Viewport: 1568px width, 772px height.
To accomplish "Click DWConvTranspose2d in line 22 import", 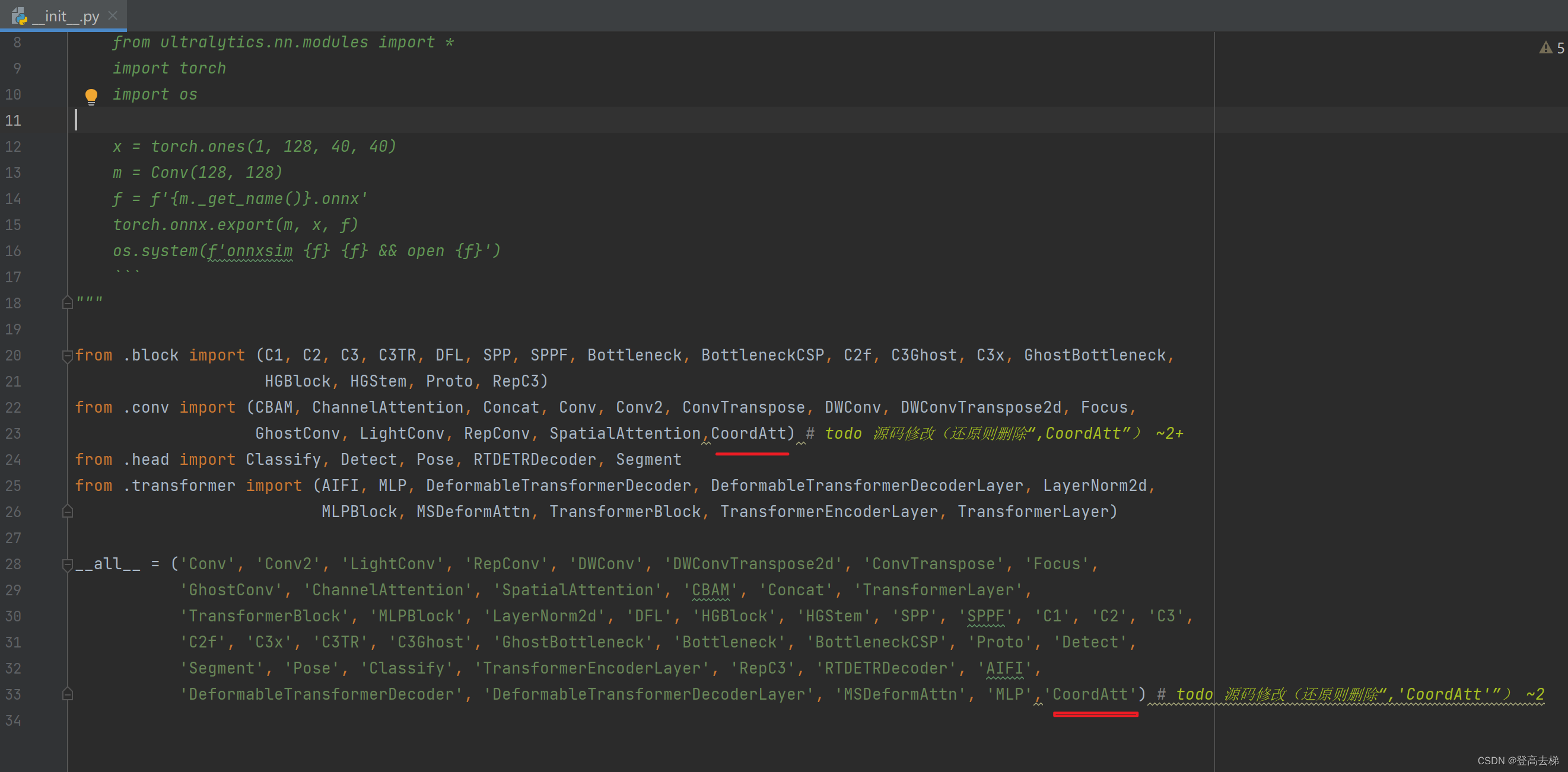I will pos(981,407).
